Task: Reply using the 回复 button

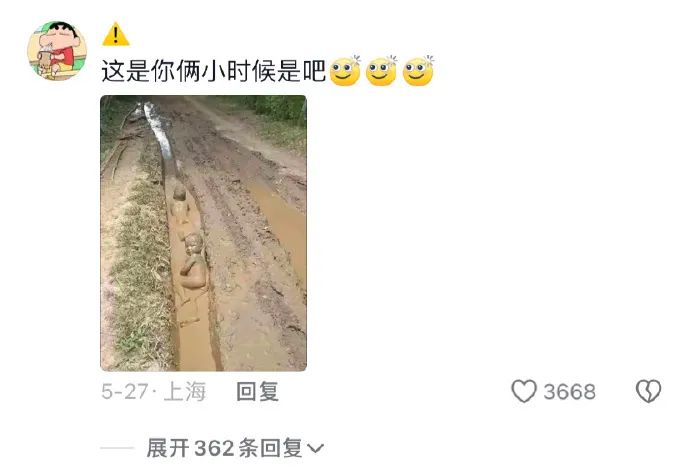Action: (257, 391)
